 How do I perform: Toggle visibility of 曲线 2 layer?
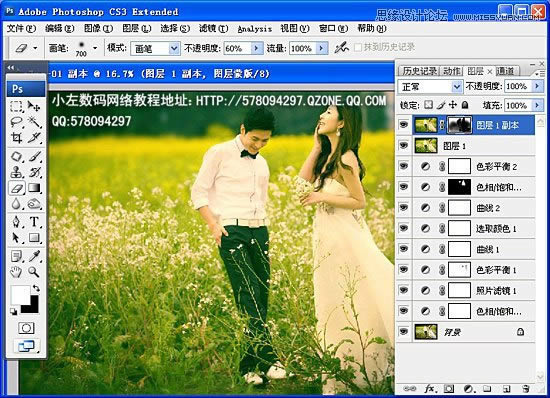404,207
